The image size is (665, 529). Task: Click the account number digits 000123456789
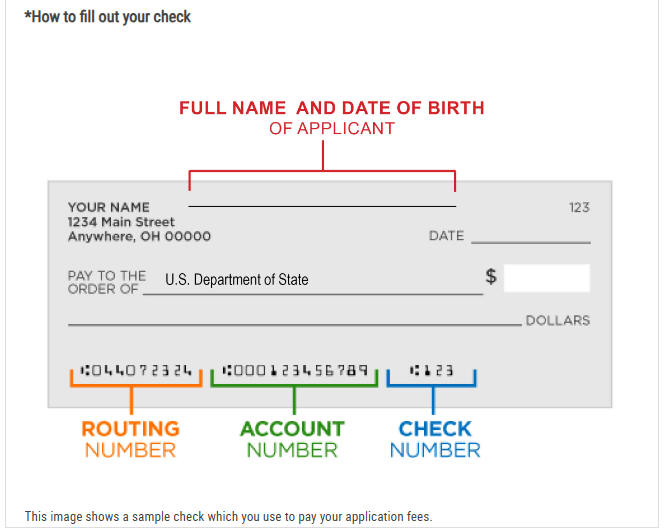296,370
